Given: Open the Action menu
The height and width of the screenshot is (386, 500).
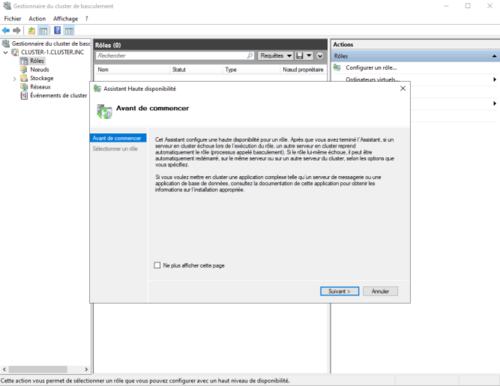Looking at the screenshot, I should 37,19.
